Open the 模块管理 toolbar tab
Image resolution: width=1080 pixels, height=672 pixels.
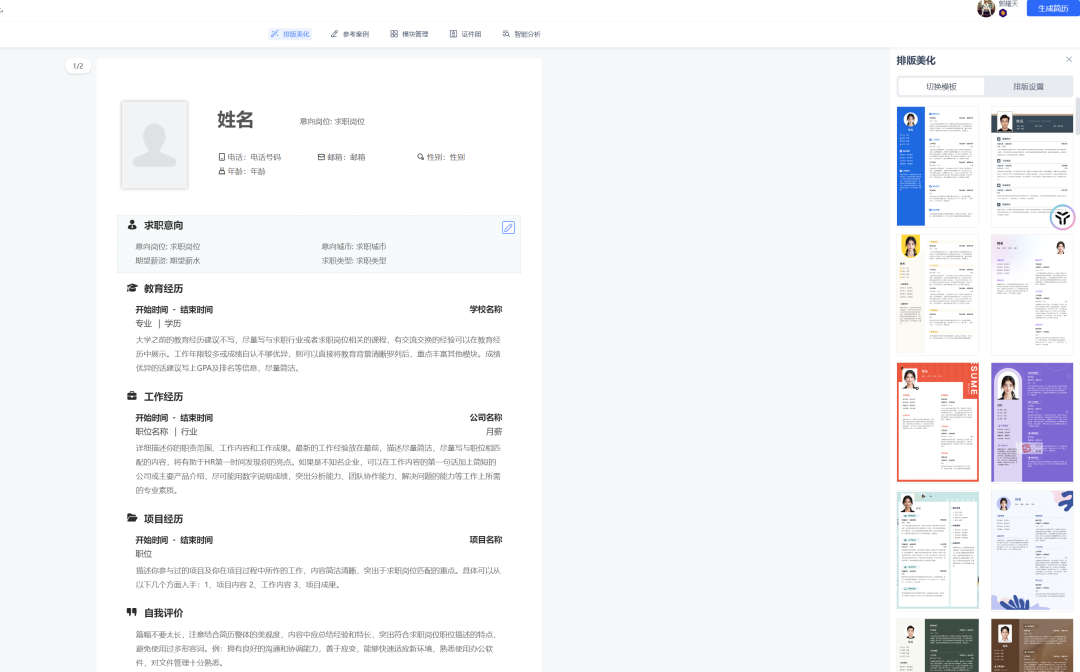(x=409, y=34)
